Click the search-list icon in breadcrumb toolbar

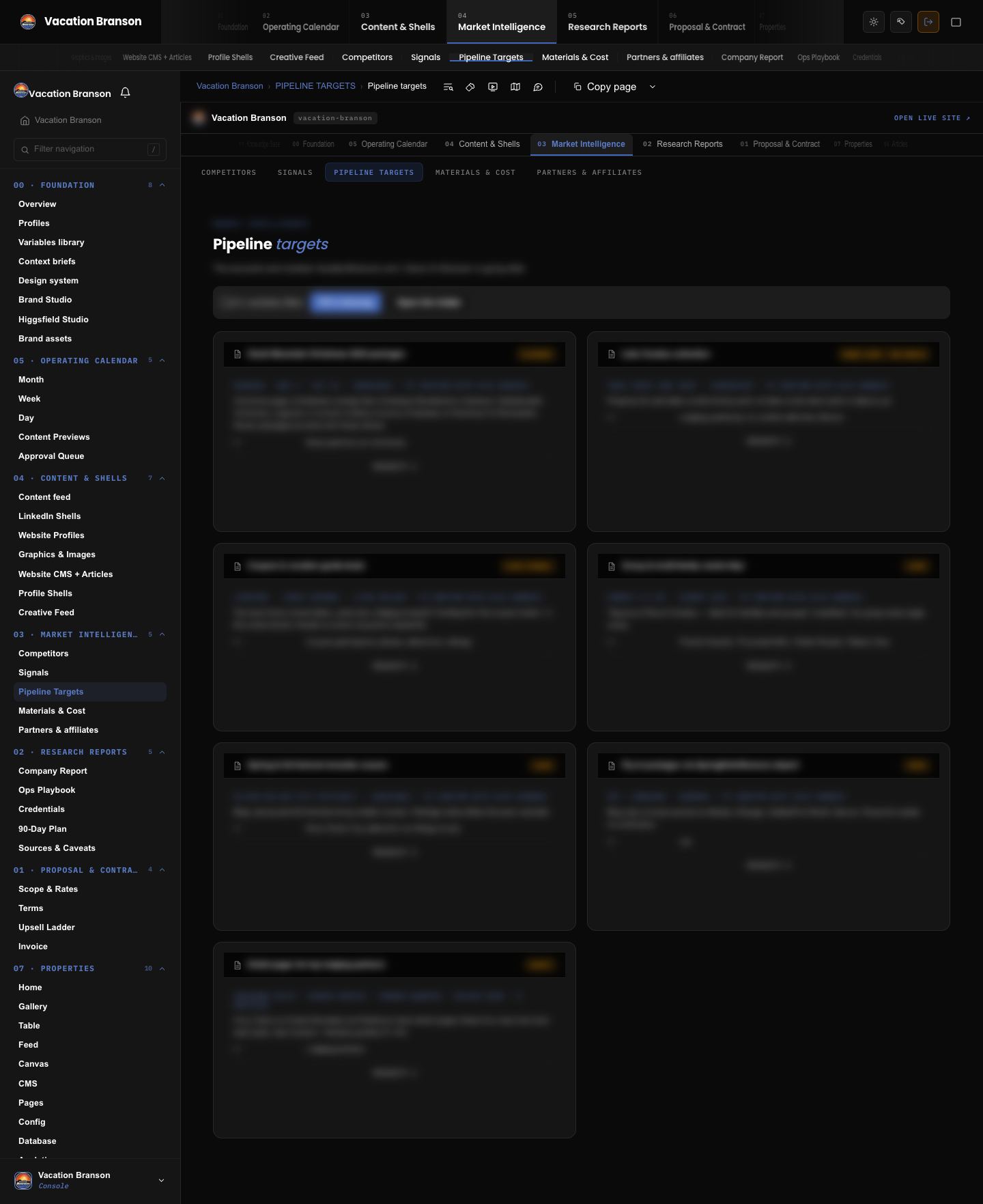(448, 87)
